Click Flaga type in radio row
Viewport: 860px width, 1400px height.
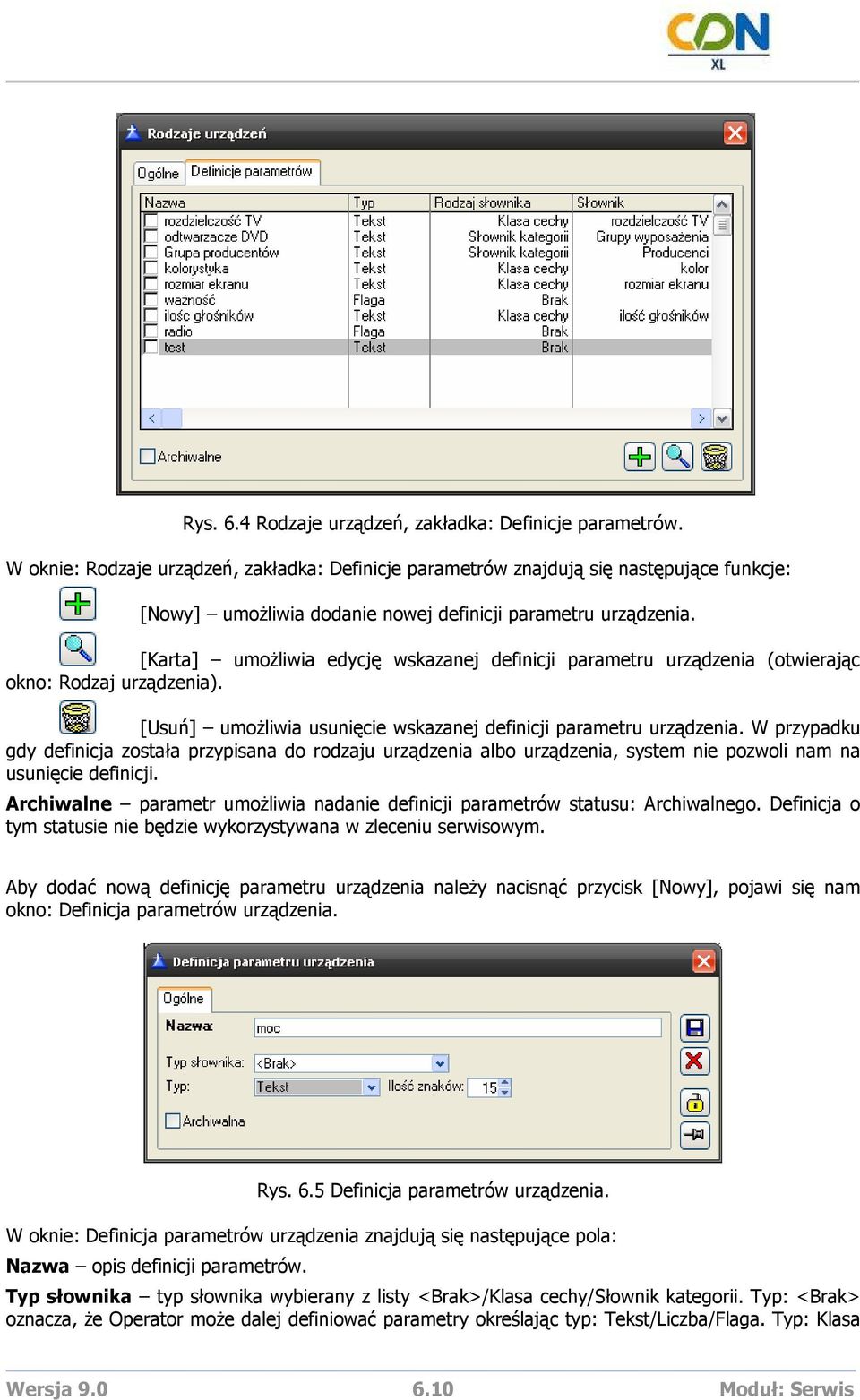point(369,331)
